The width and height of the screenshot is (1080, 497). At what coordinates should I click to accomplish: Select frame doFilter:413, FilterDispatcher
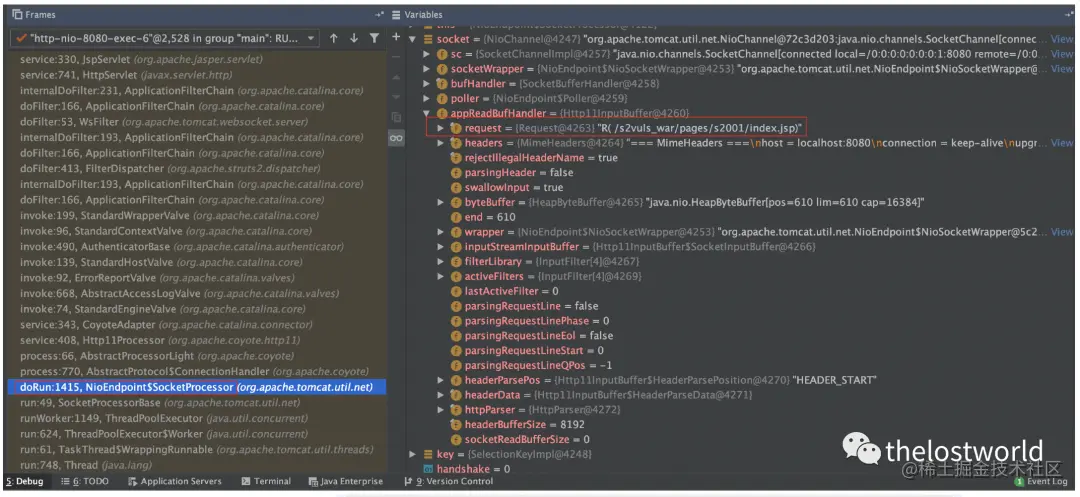pyautogui.click(x=196, y=169)
